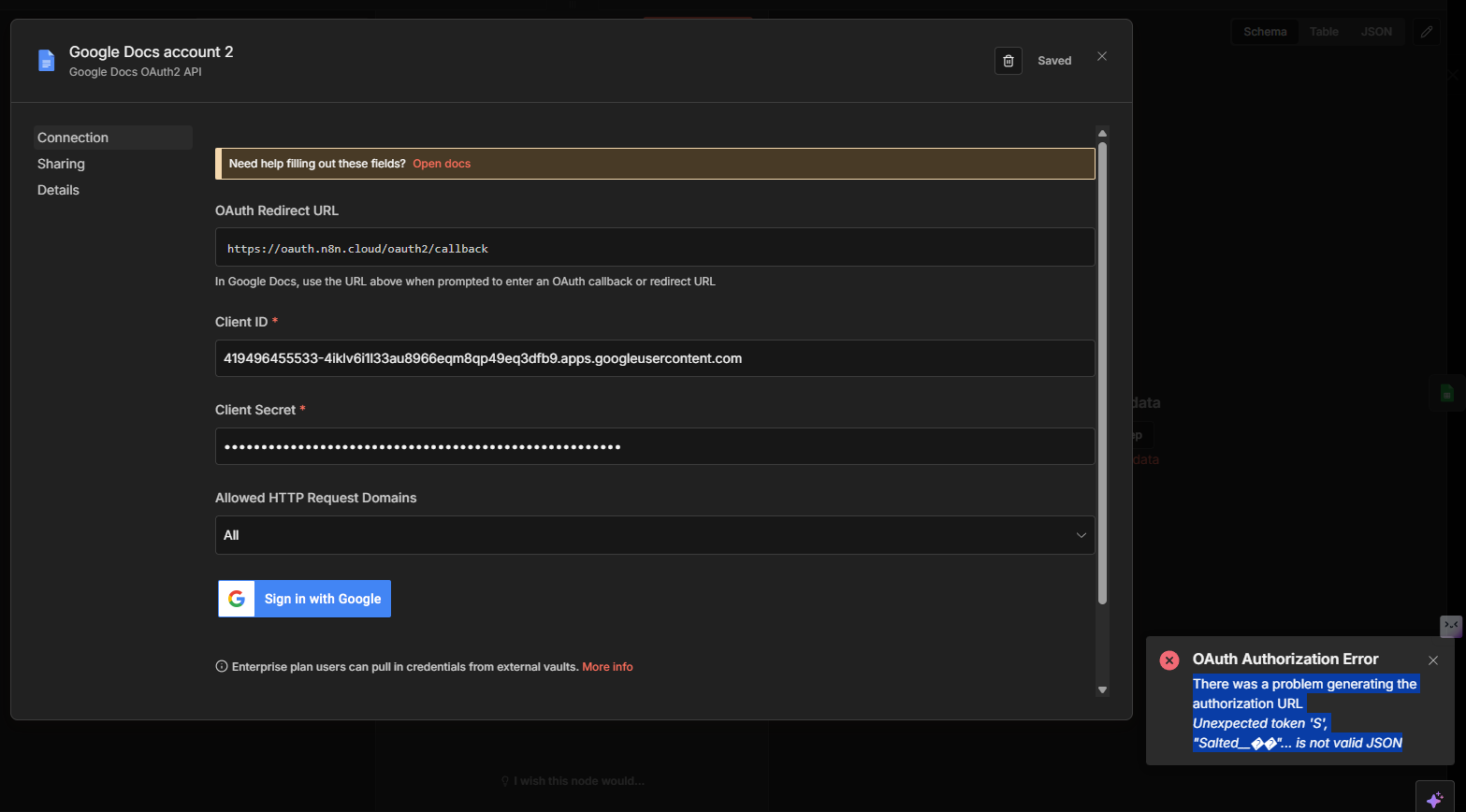Click the scroll up arrow

pyautogui.click(x=1102, y=134)
